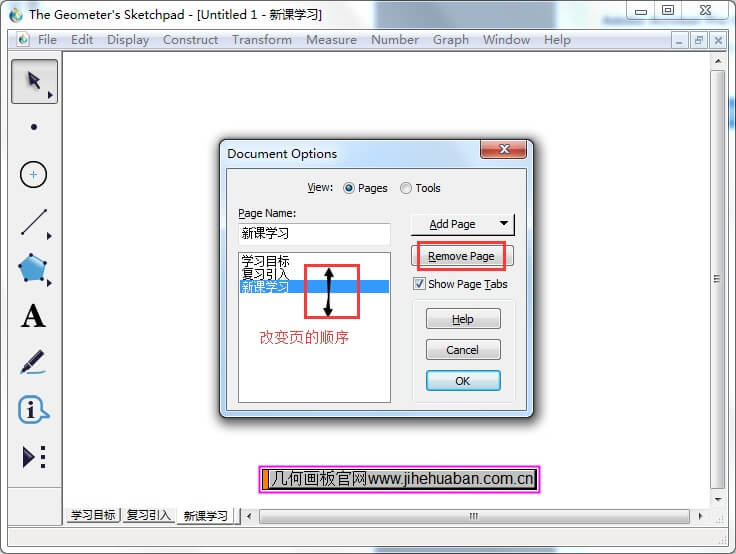Viewport: 736px width, 554px height.
Task: Click vertical scrollbar up arrow
Action: tap(718, 62)
